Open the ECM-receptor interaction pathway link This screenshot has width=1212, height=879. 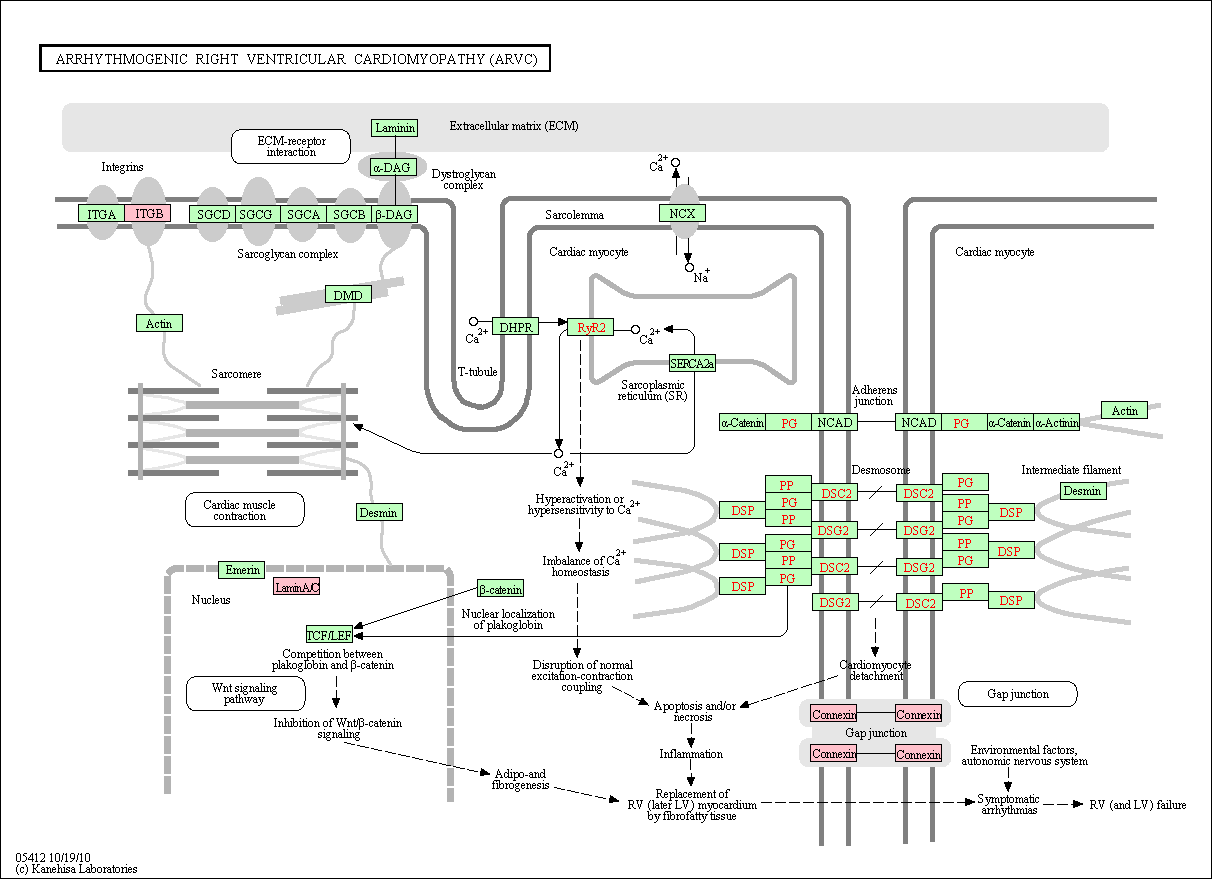[291, 146]
